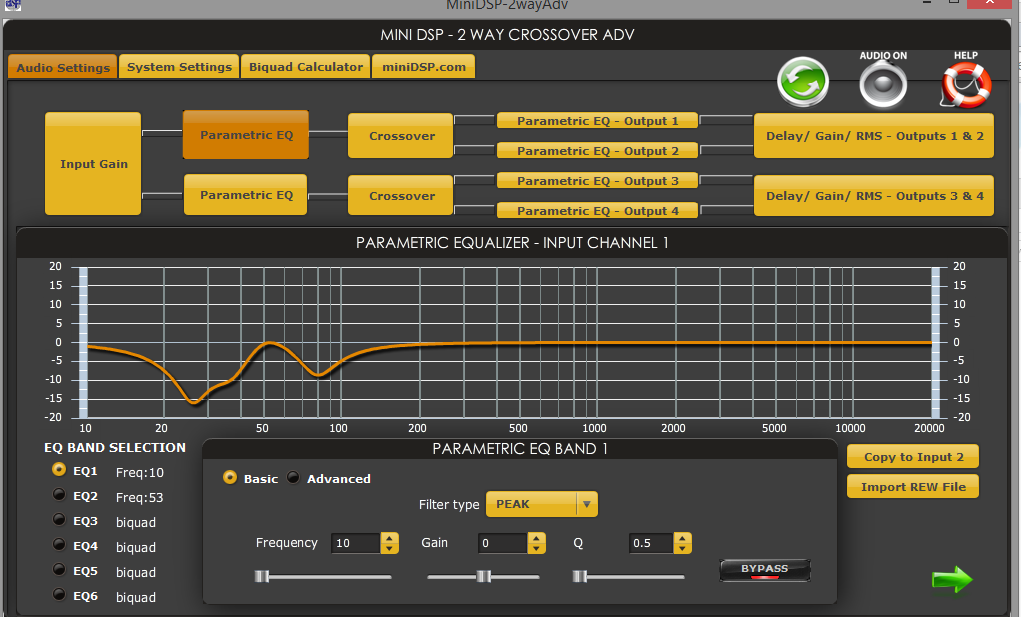The width and height of the screenshot is (1021, 617).
Task: Click the Gain slider handle
Action: tap(483, 577)
